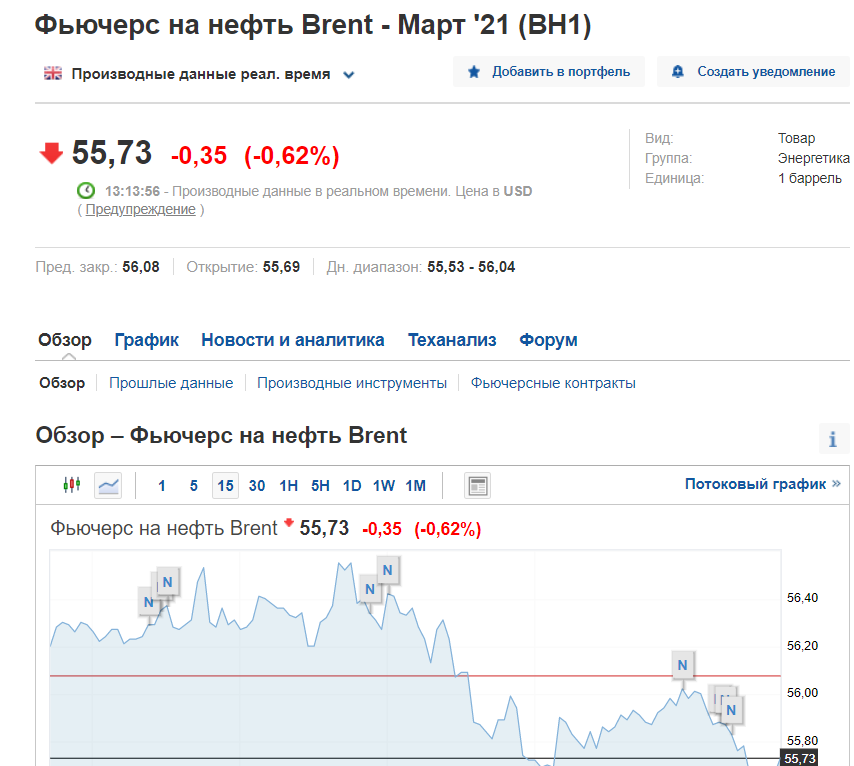
Task: Open Фьючерсные контракты link
Action: [x=553, y=383]
